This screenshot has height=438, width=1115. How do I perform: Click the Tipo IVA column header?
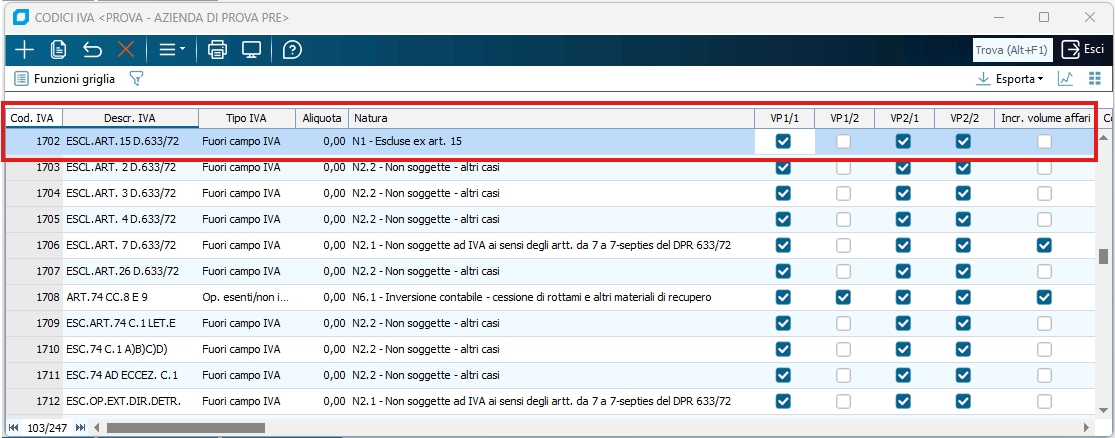pos(247,118)
